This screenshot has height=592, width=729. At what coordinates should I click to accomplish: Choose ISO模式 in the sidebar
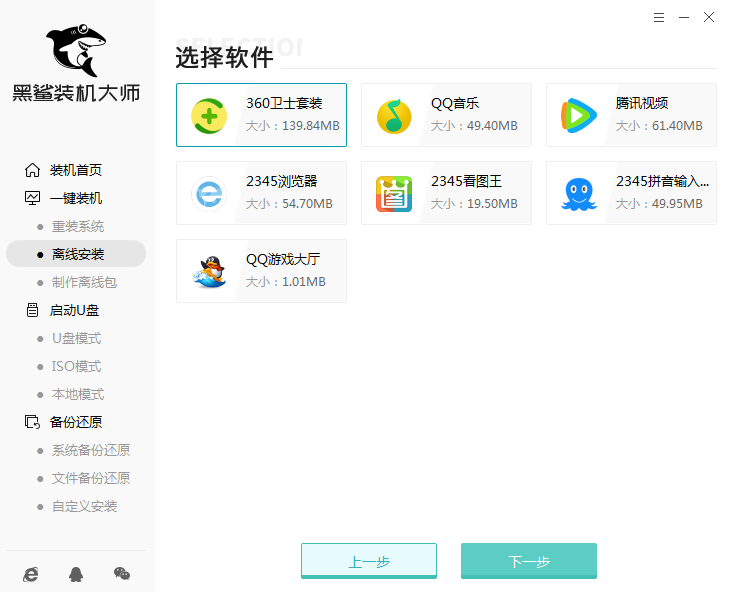pos(76,366)
